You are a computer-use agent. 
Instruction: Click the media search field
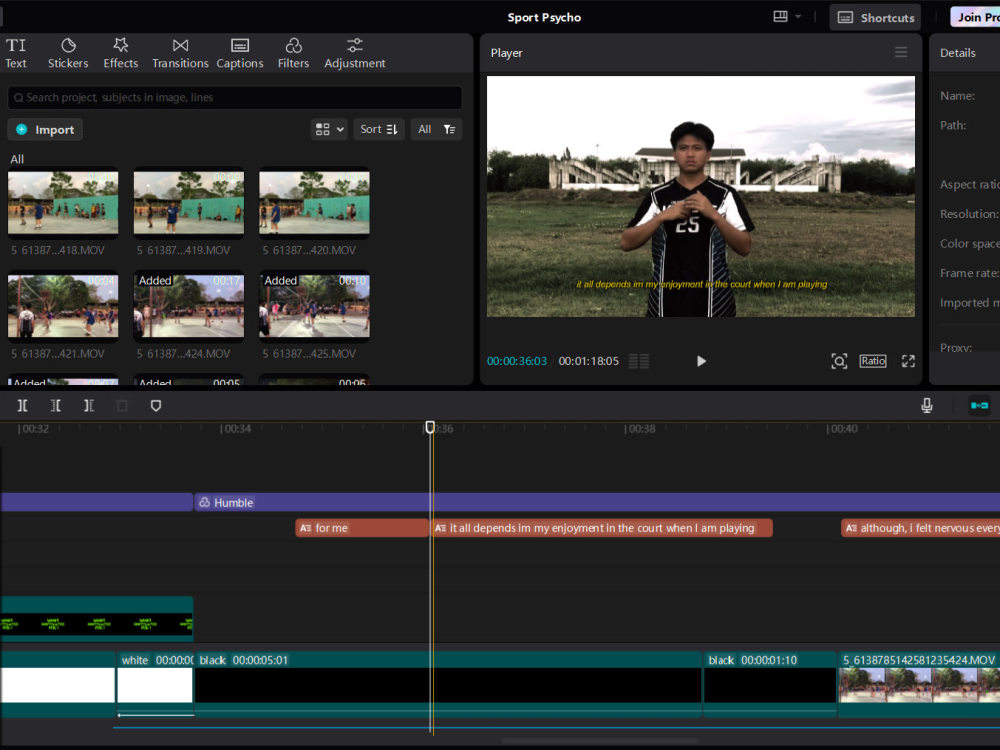[235, 98]
